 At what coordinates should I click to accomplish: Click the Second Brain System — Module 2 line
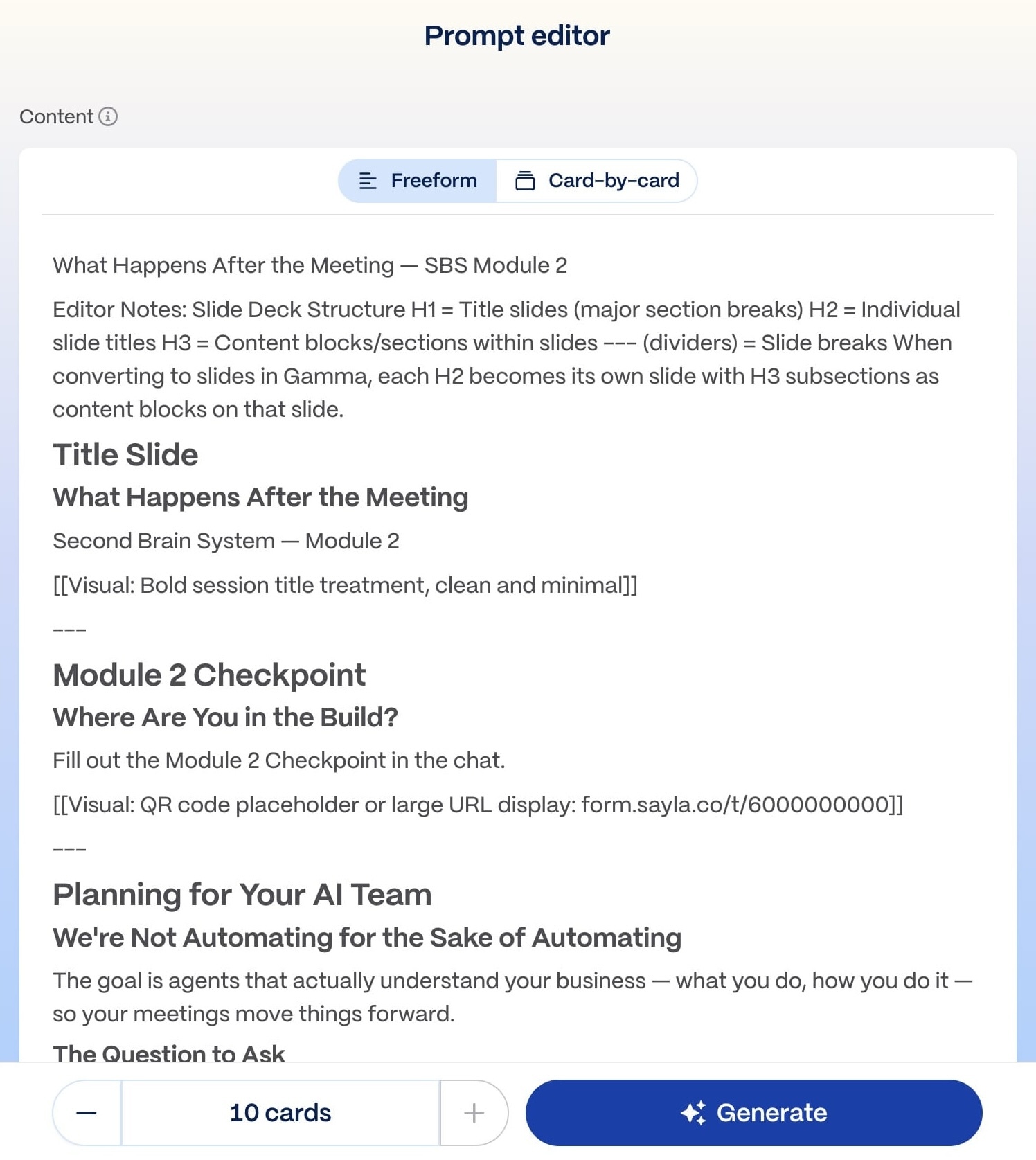pyautogui.click(x=226, y=541)
